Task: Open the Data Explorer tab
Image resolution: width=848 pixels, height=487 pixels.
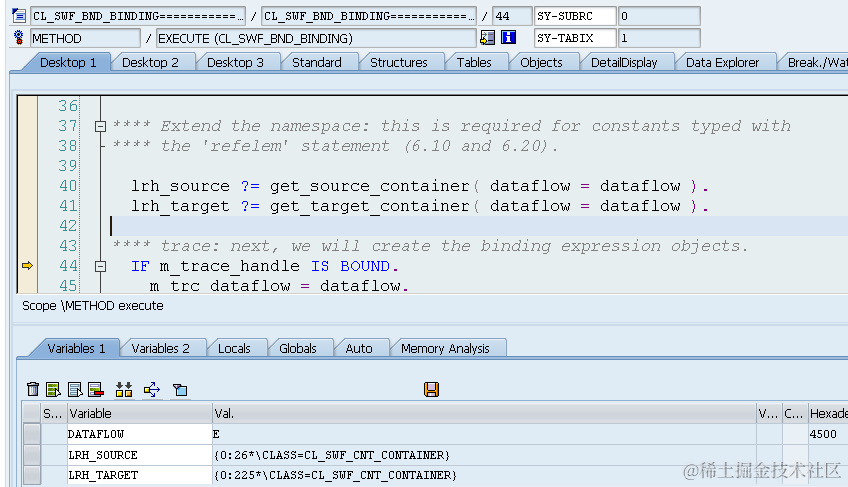Action: [722, 62]
